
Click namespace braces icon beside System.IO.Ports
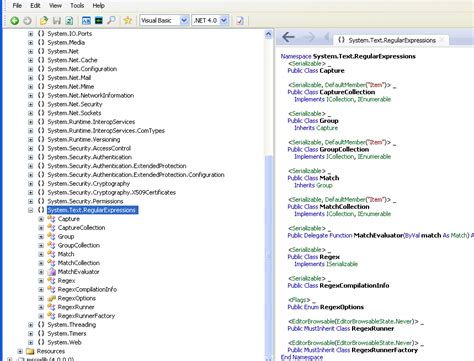click(x=41, y=34)
